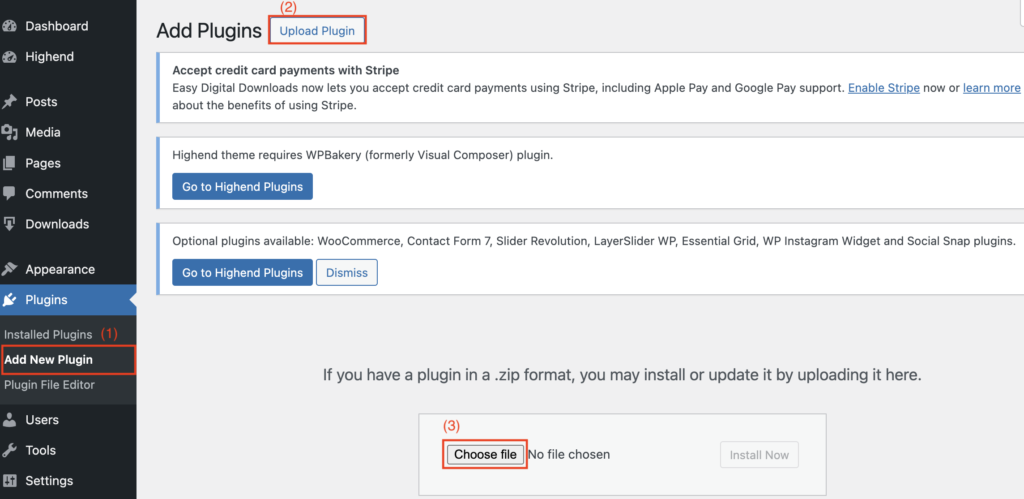Click the Tools wrench icon

9,450
